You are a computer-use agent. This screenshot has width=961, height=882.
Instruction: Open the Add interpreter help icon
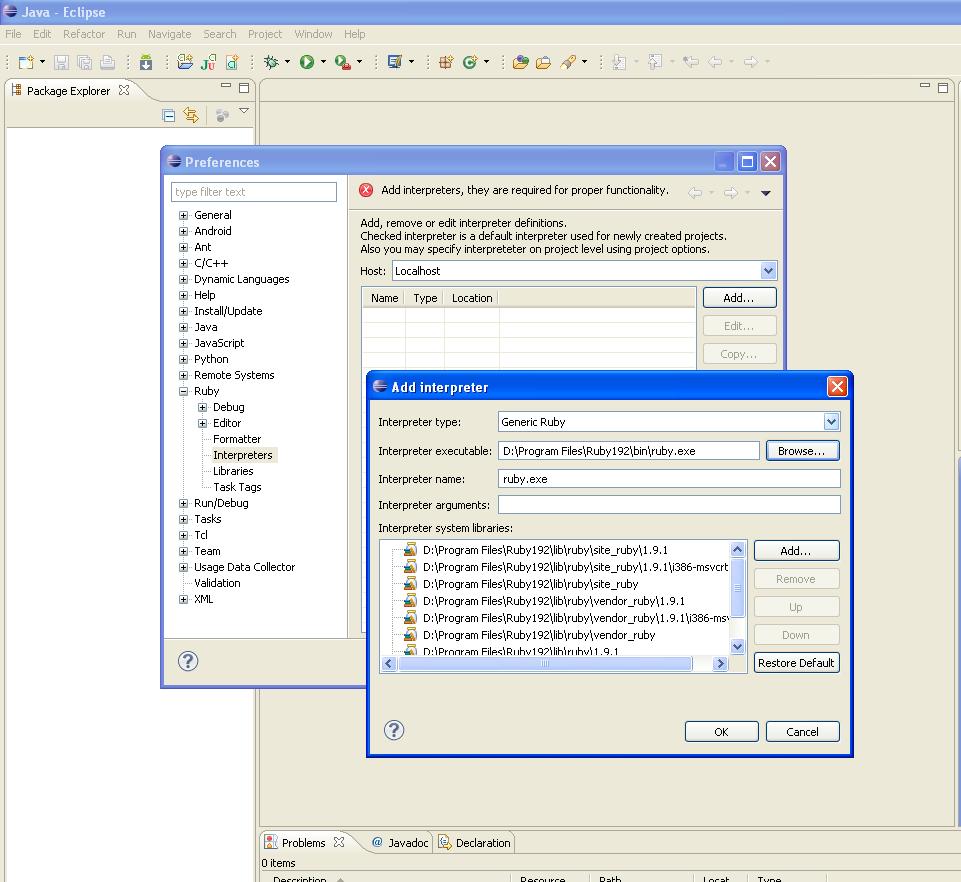(x=394, y=731)
